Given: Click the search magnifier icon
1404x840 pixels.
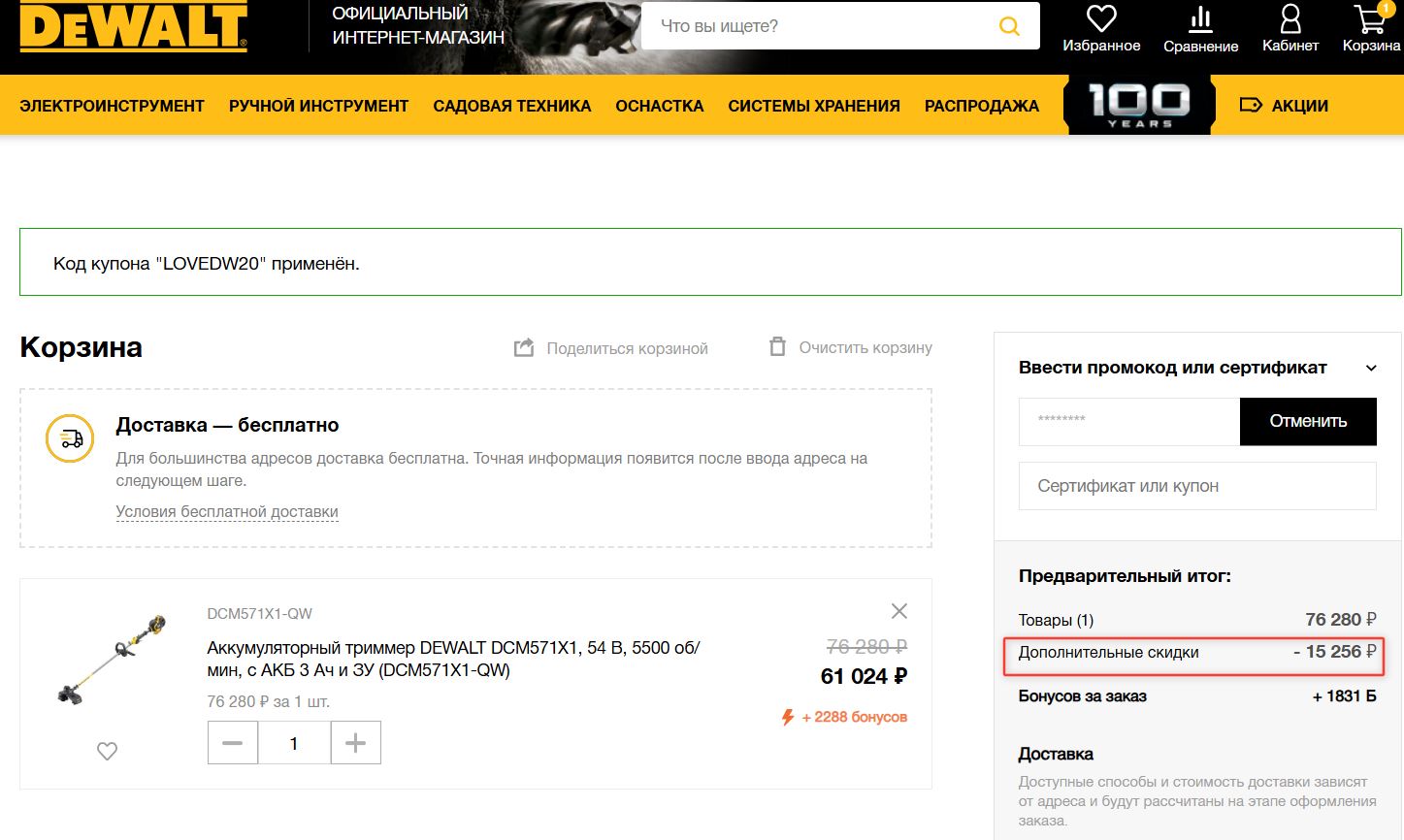Looking at the screenshot, I should 1009,26.
